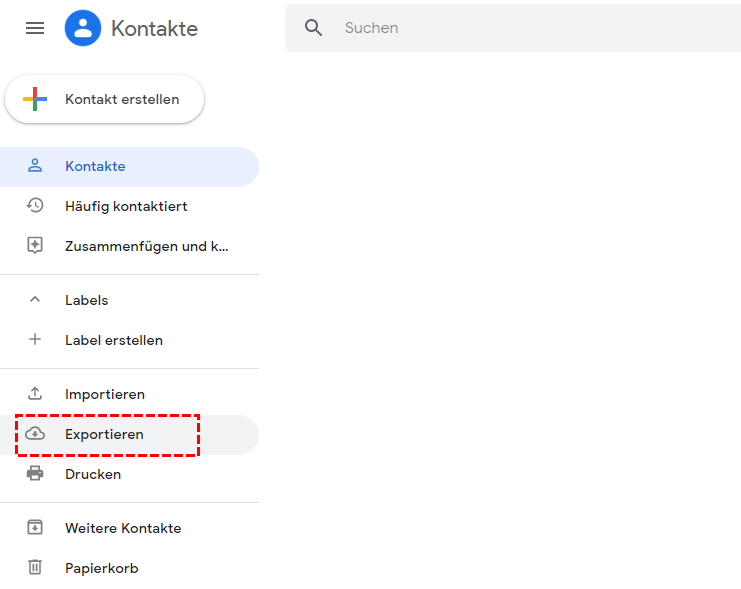
Task: Click the cloud download icon beside Exportieren
Action: [x=35, y=434]
